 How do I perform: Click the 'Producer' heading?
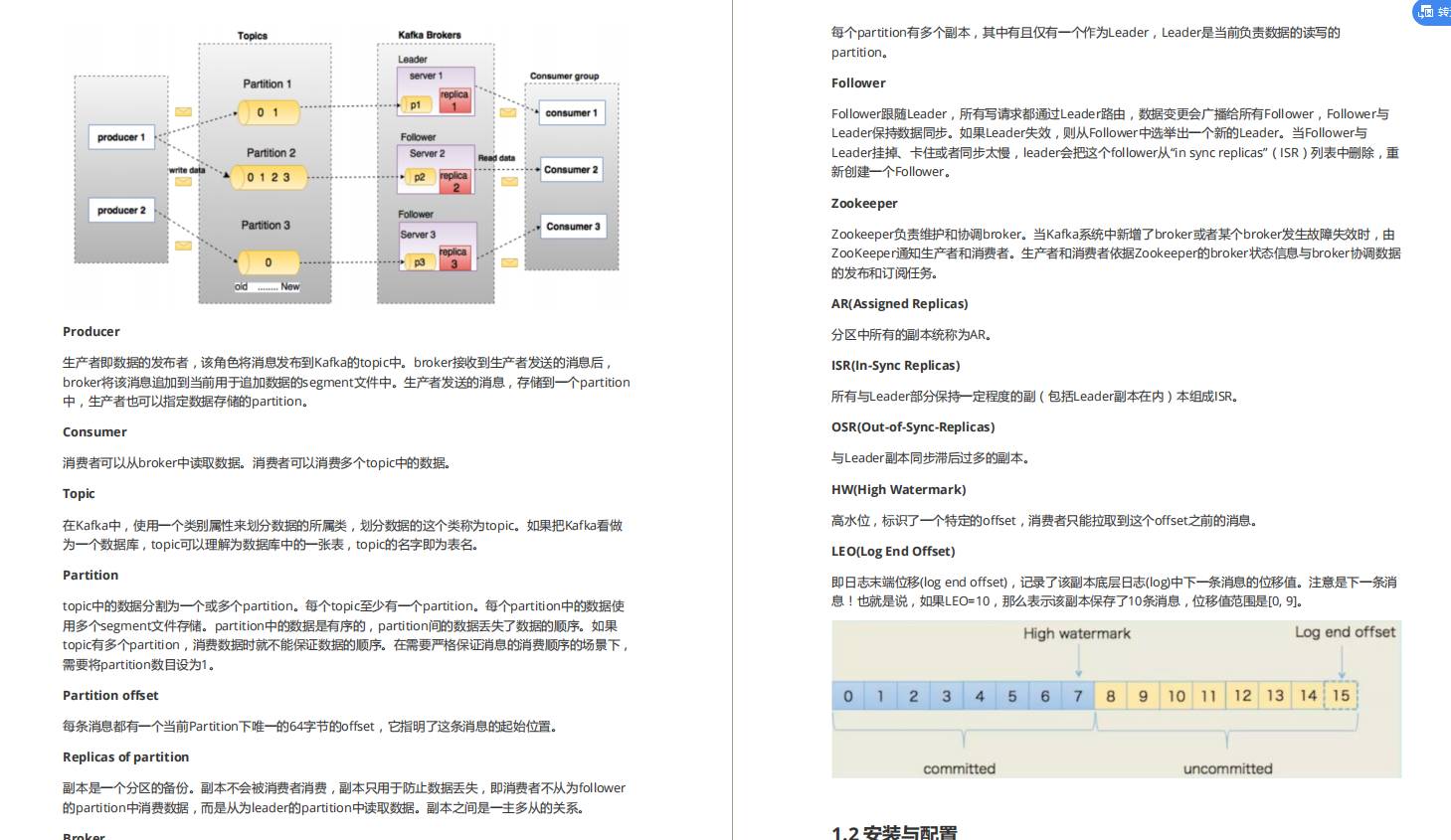(91, 332)
